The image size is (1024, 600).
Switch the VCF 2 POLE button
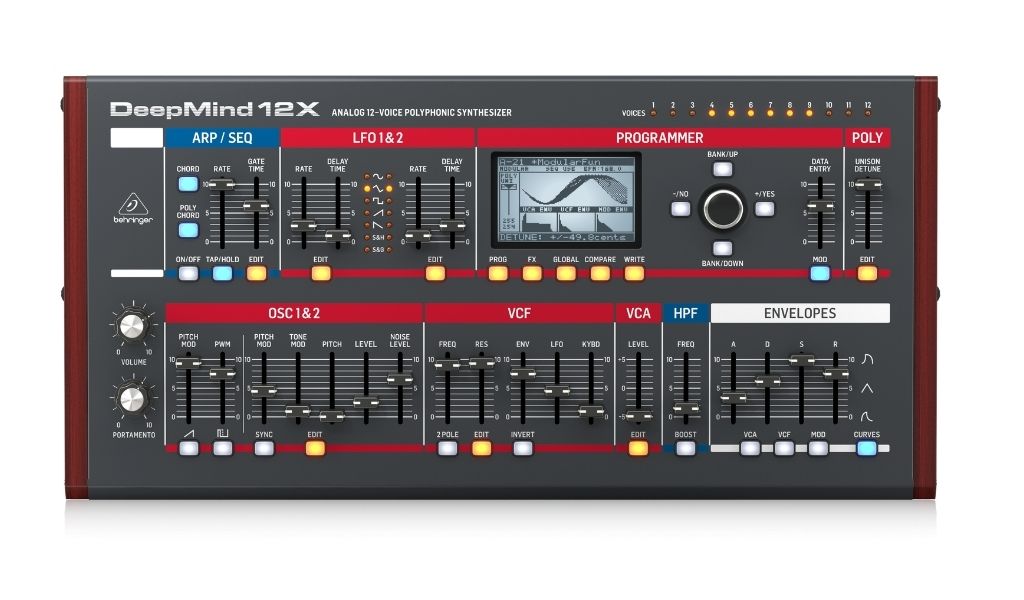click(x=447, y=449)
